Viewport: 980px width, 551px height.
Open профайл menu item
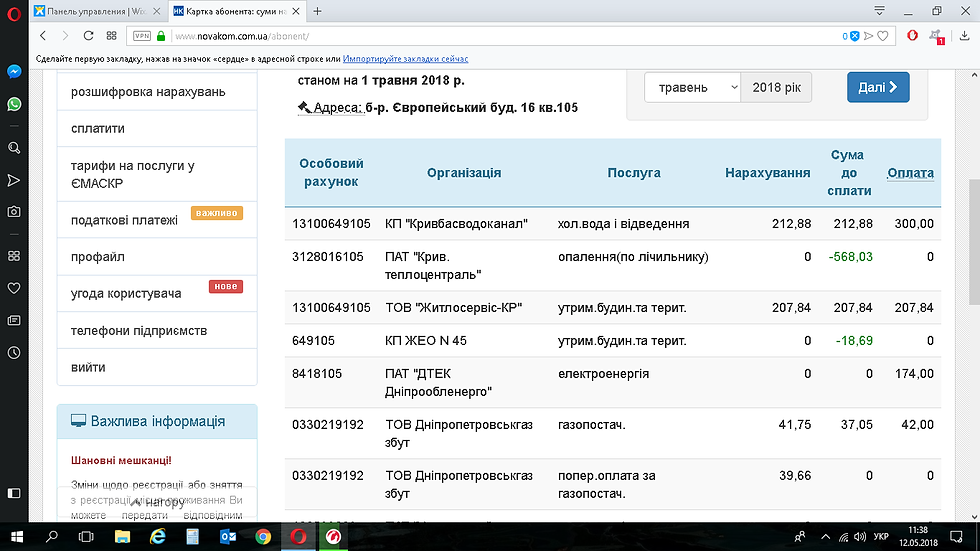click(x=157, y=257)
